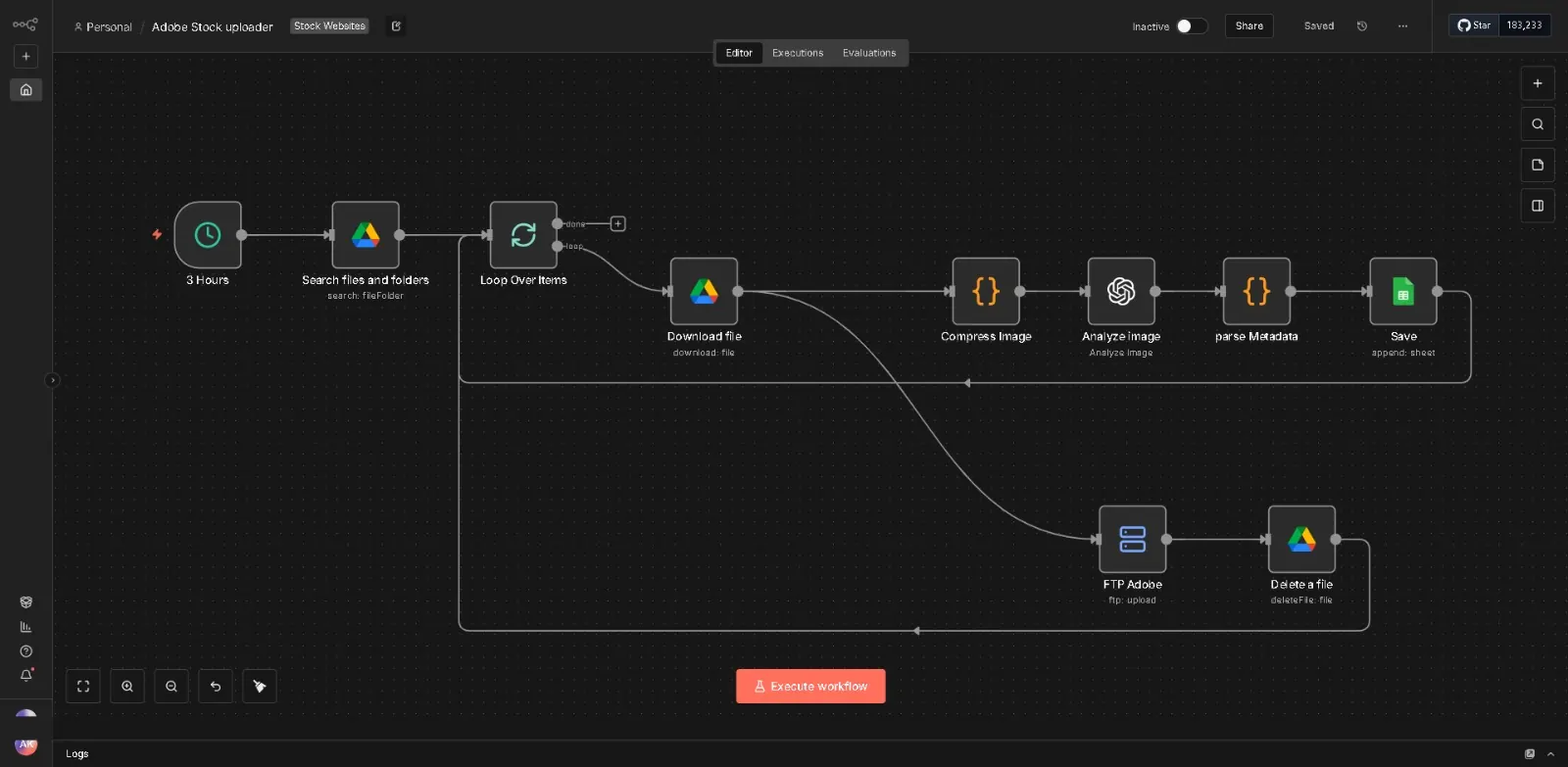The image size is (1568, 767).
Task: Tidy up workflow with the broom icon
Action: pos(260,686)
